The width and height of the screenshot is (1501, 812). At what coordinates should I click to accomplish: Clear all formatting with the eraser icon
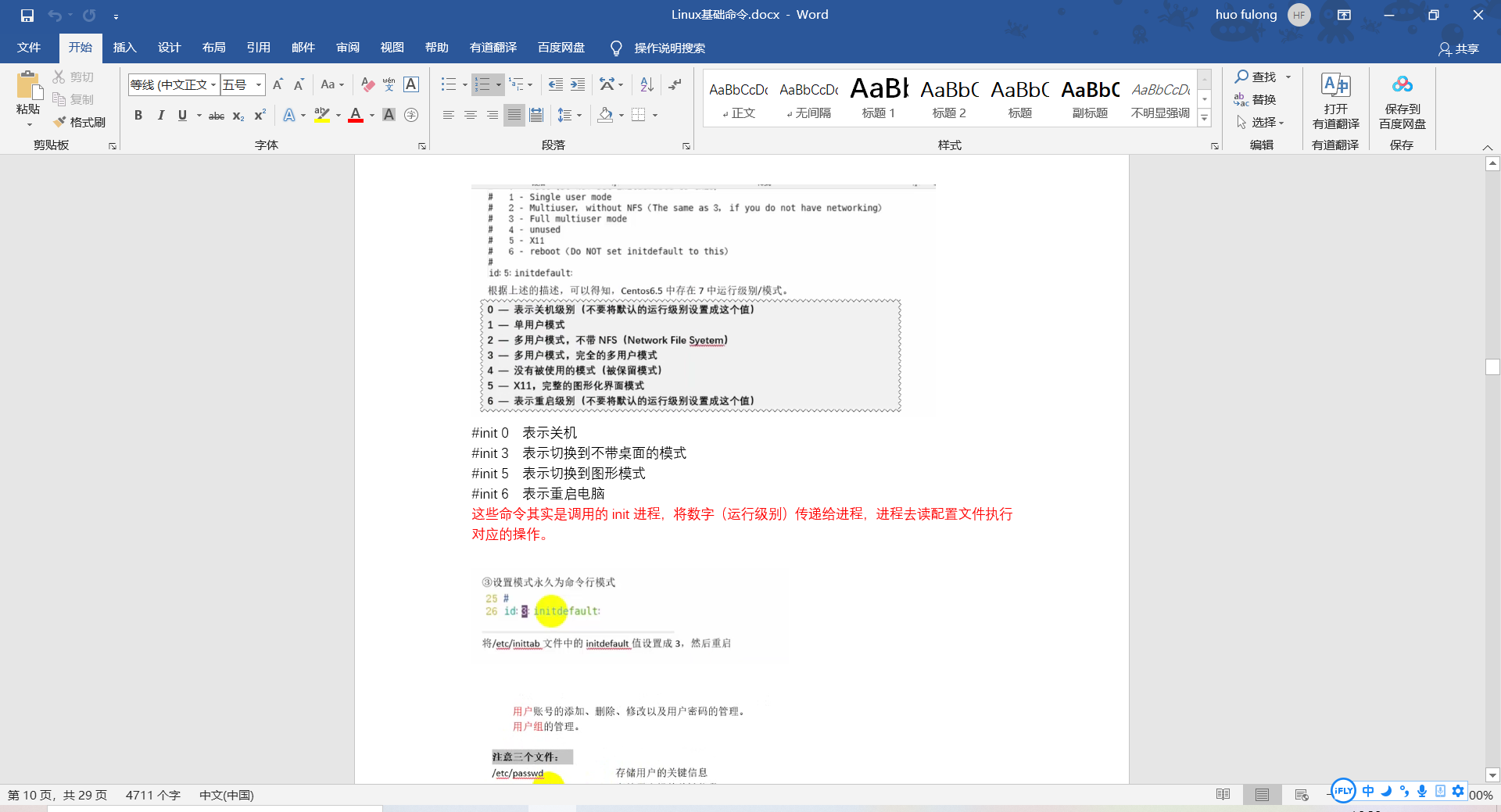coord(367,84)
